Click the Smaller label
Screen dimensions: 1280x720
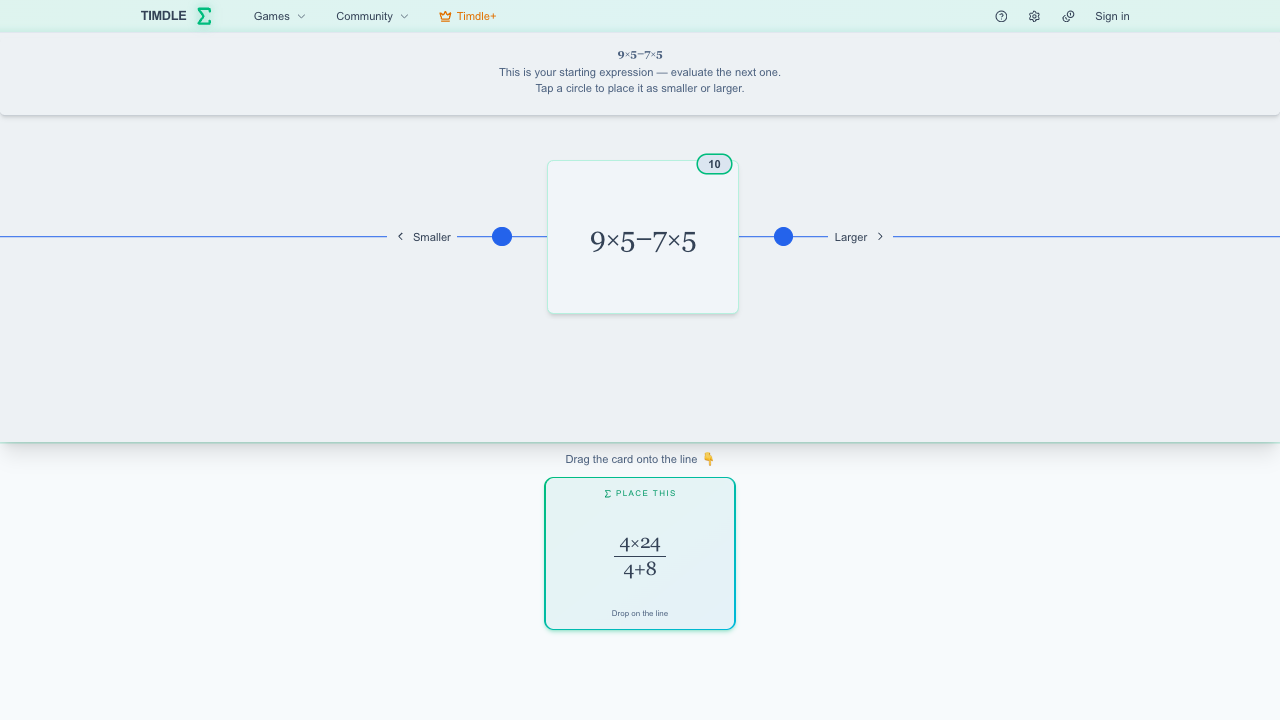(432, 237)
